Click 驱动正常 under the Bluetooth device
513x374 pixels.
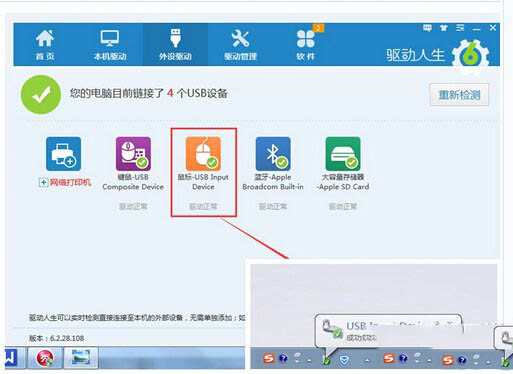(x=273, y=207)
